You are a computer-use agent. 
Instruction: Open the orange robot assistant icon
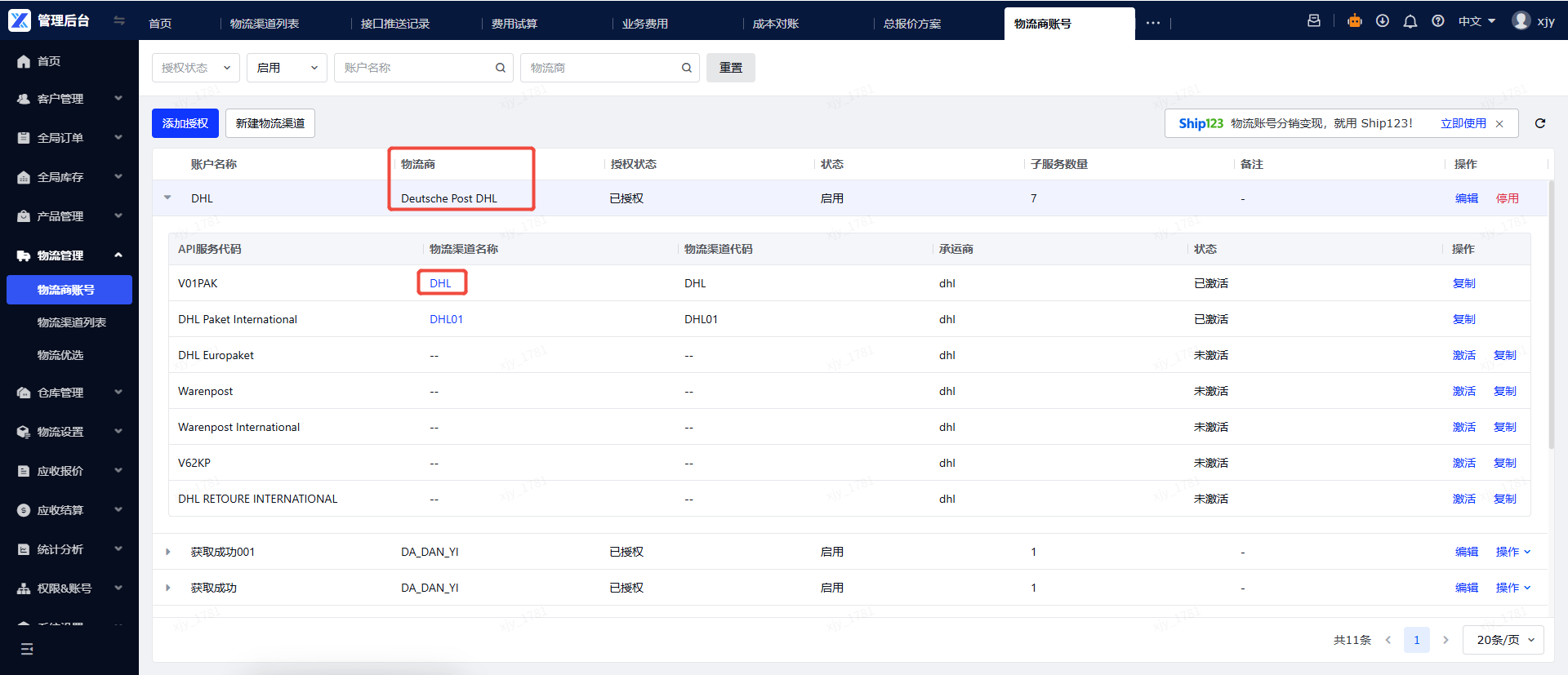coord(1355,21)
